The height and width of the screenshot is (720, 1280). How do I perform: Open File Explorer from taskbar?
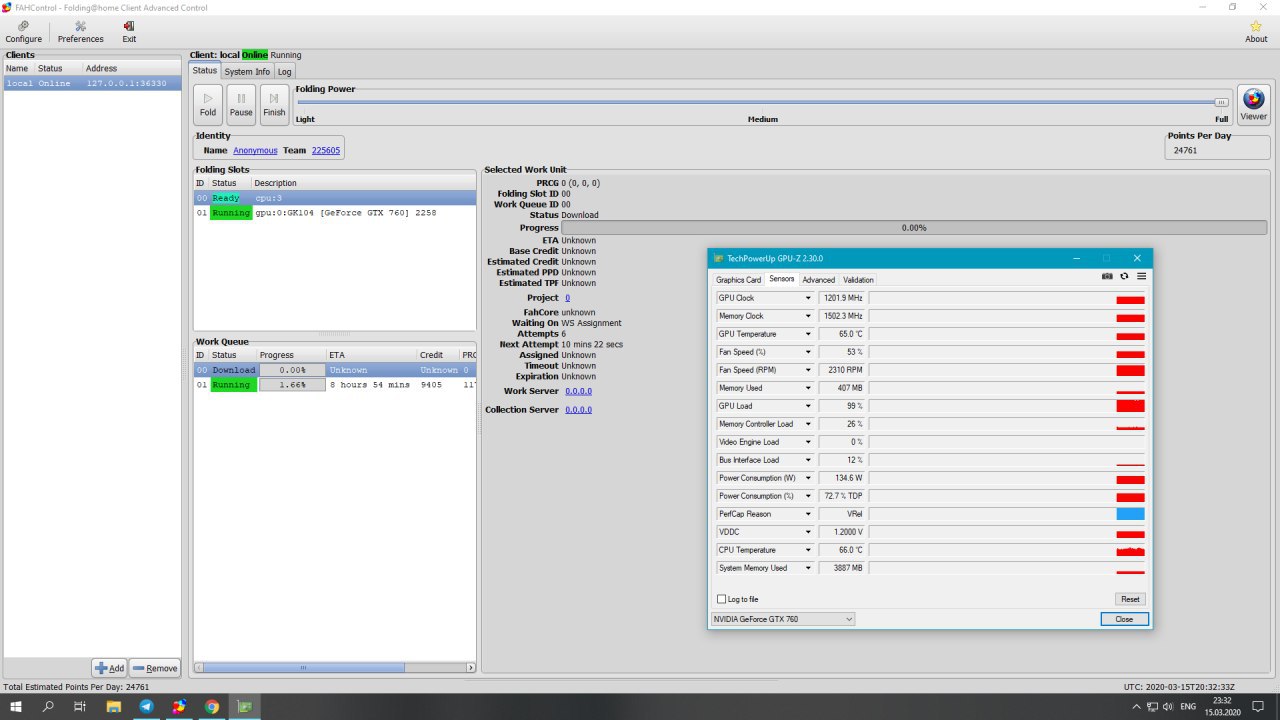coord(114,706)
